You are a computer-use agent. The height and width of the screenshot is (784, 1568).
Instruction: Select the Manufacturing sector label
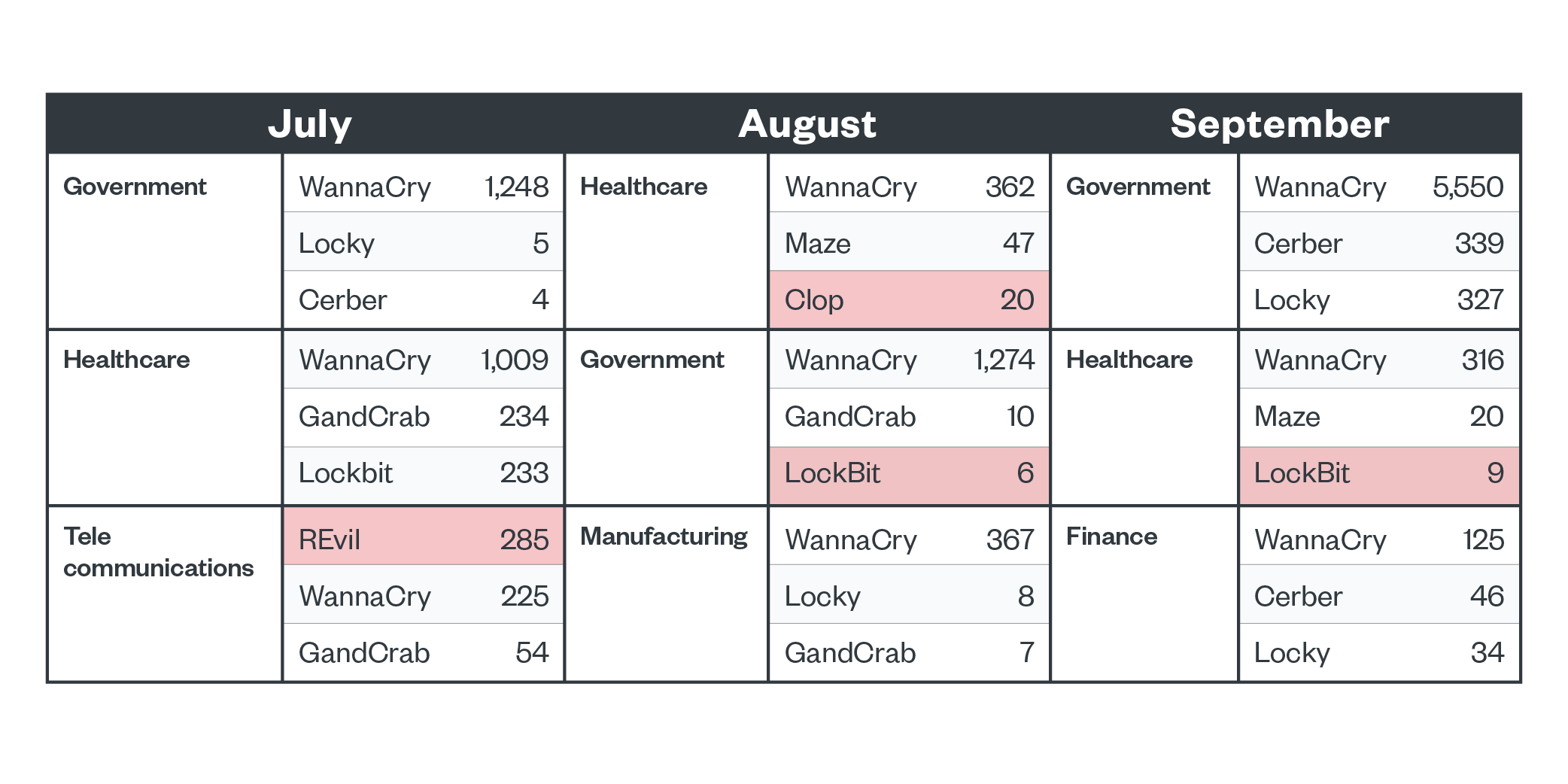(664, 536)
